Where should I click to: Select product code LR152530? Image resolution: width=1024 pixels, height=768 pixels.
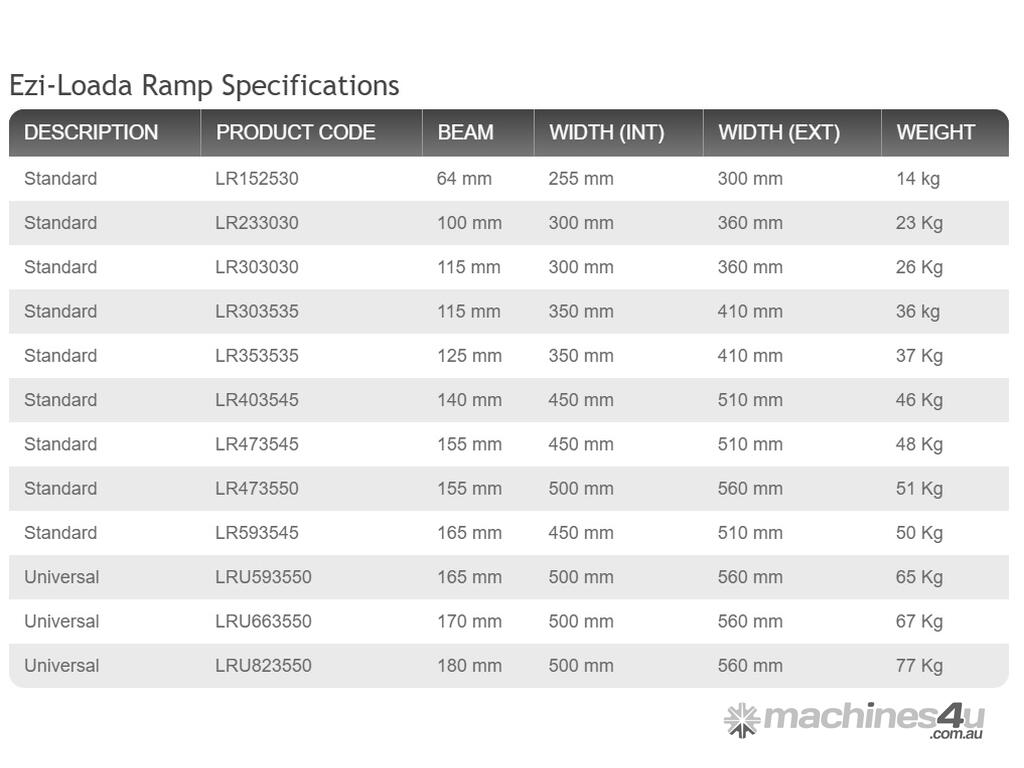pyautogui.click(x=257, y=179)
